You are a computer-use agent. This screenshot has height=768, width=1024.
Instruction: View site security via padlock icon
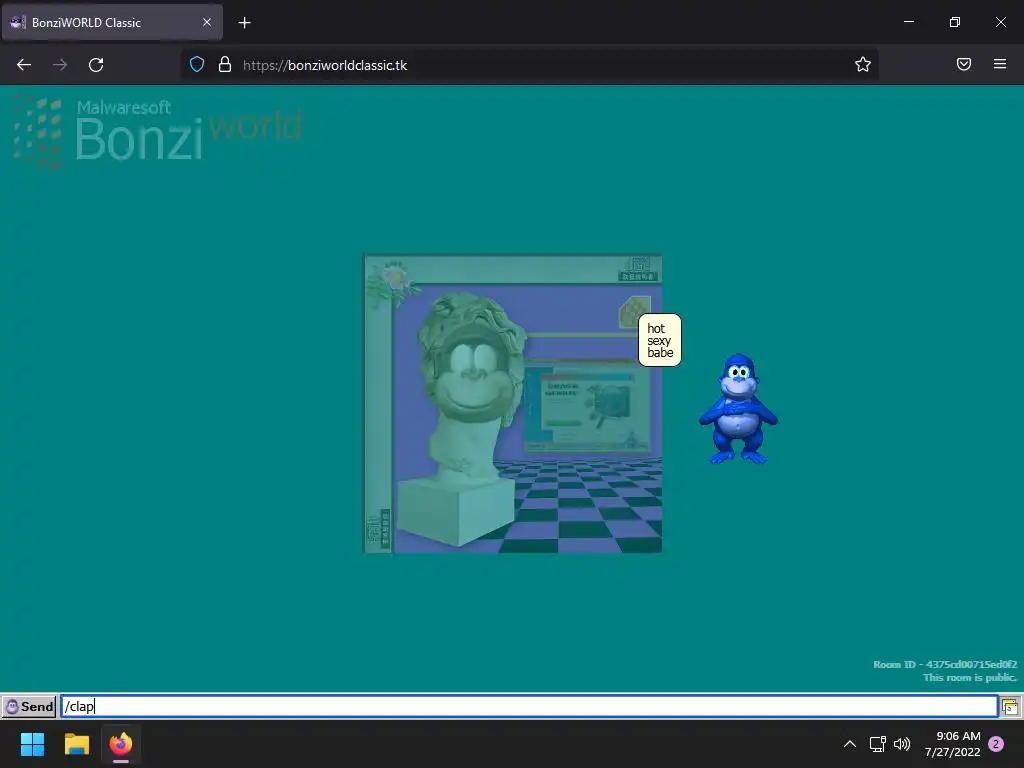tap(225, 65)
